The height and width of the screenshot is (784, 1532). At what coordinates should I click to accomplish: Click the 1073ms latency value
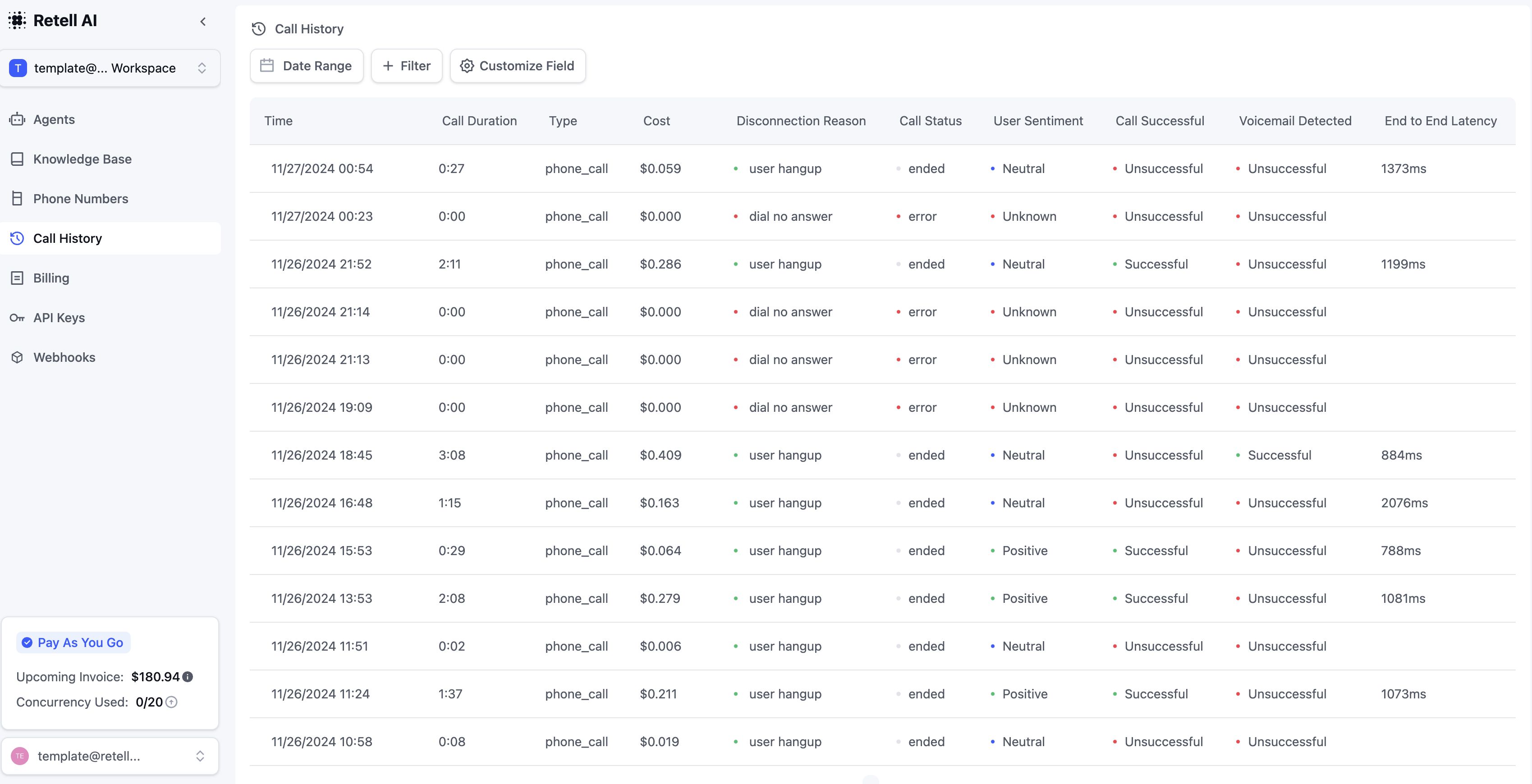tap(1403, 693)
